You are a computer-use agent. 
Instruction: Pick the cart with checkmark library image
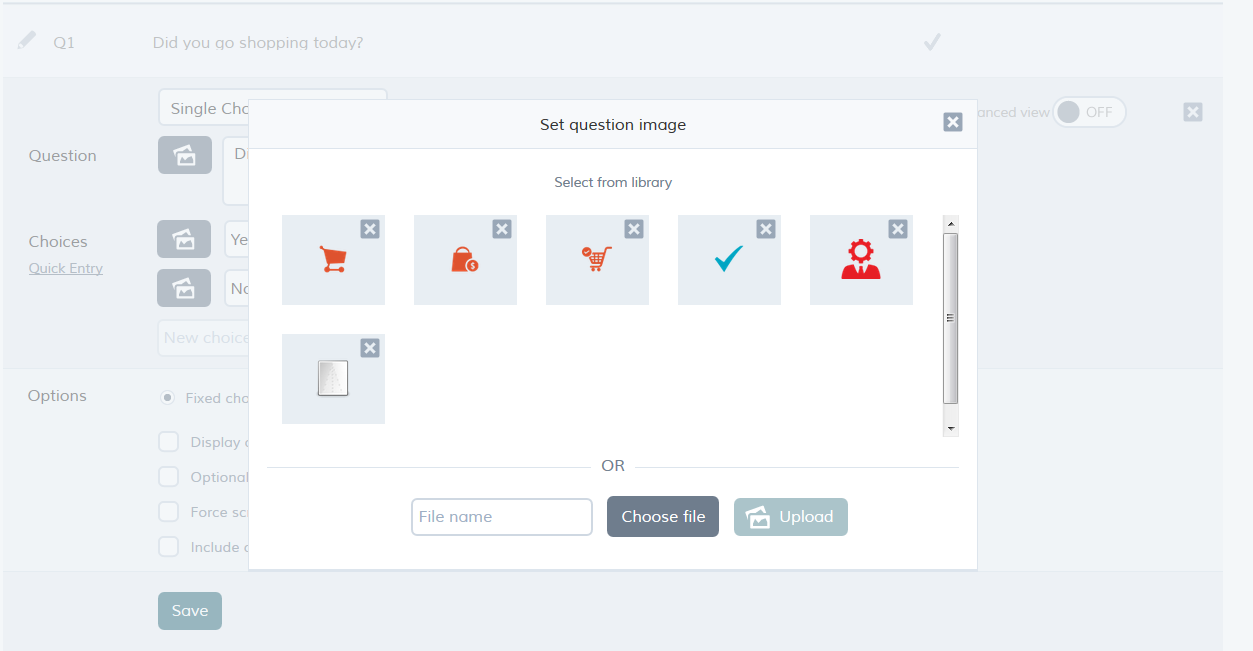coord(597,260)
